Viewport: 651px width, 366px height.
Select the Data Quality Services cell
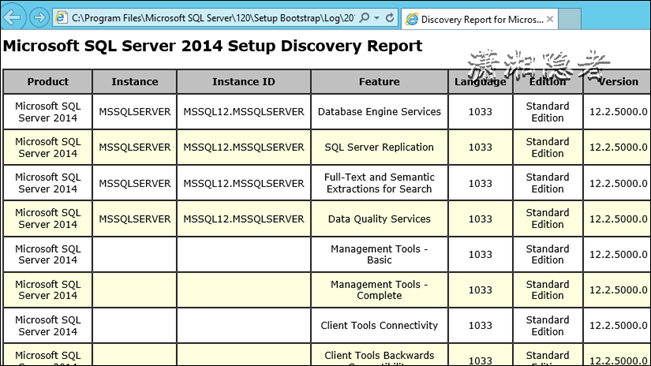[379, 219]
